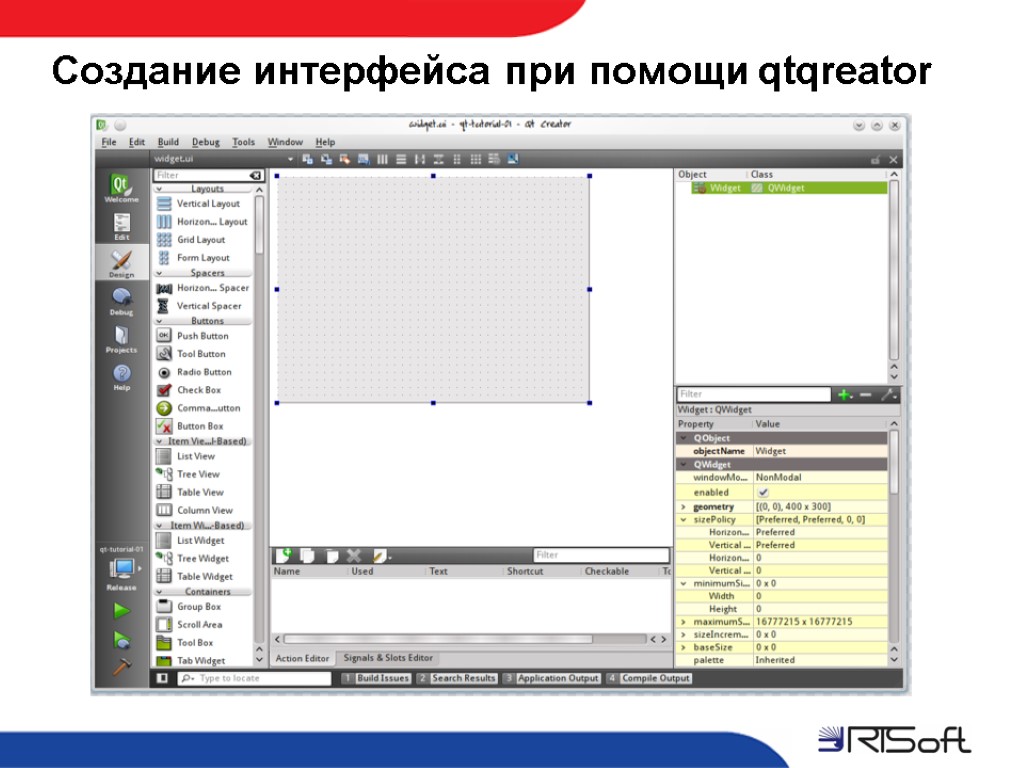Click the green Run button
1024x768 pixels.
click(121, 611)
